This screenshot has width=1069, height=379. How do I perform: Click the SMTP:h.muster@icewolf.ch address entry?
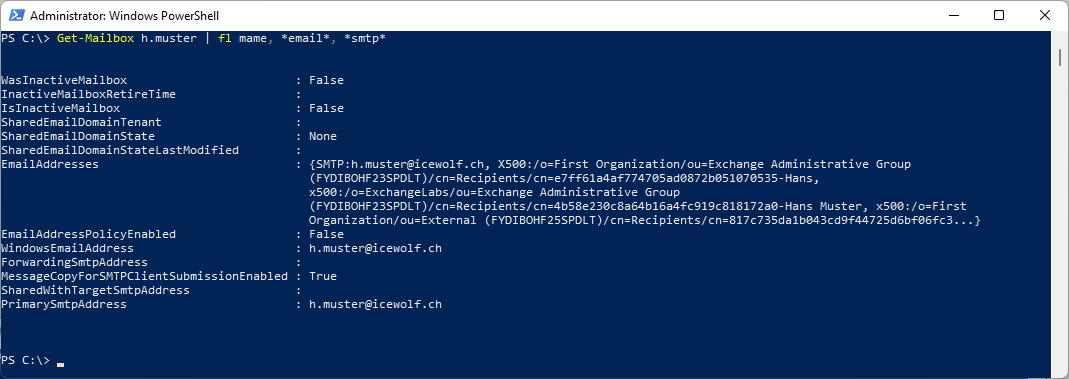400,164
